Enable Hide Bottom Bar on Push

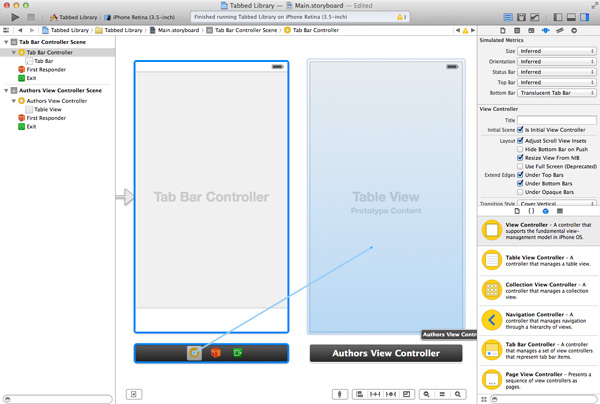point(520,149)
